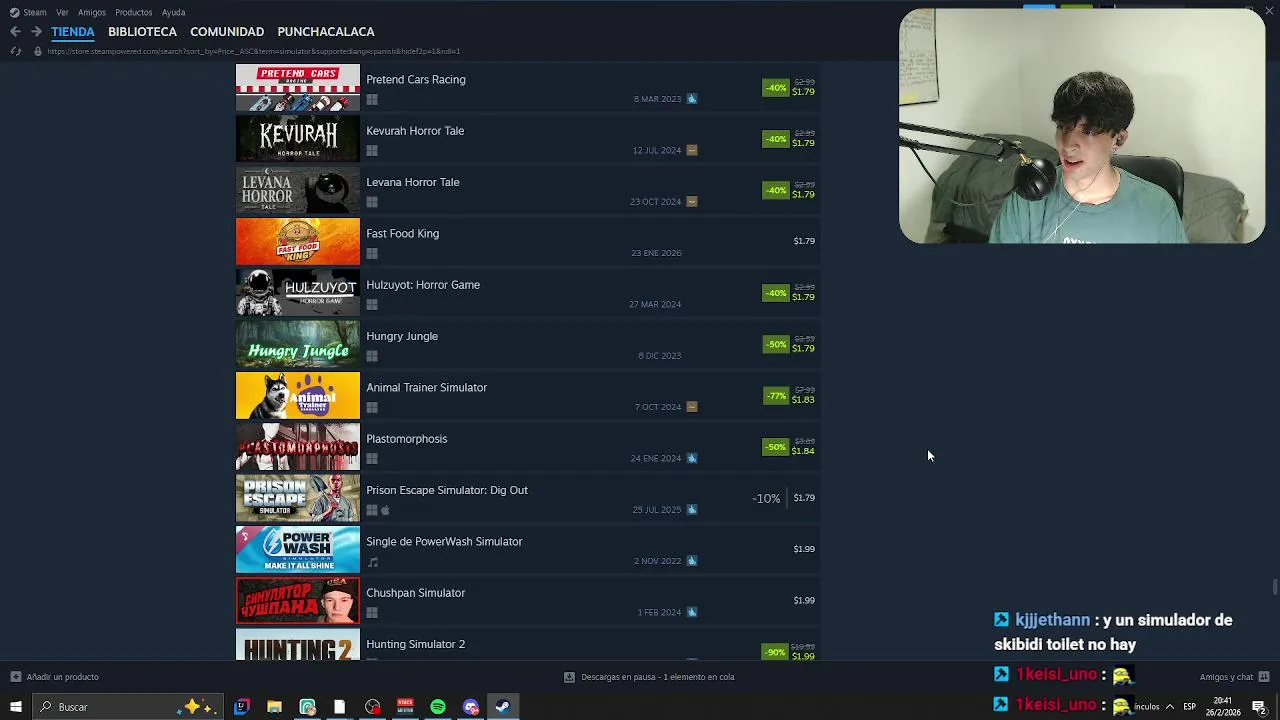Open Single de PowerWash Simulator title
The height and width of the screenshot is (720, 1280).
point(444,542)
